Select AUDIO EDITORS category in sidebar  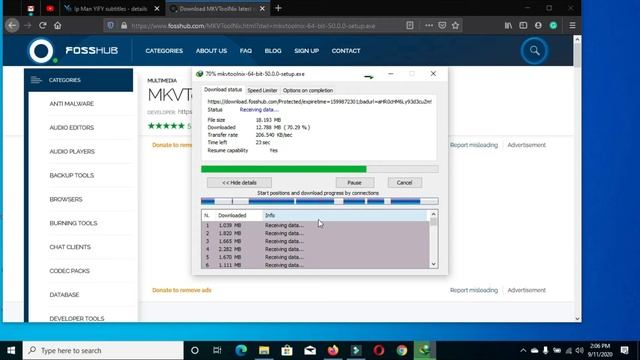(71, 127)
